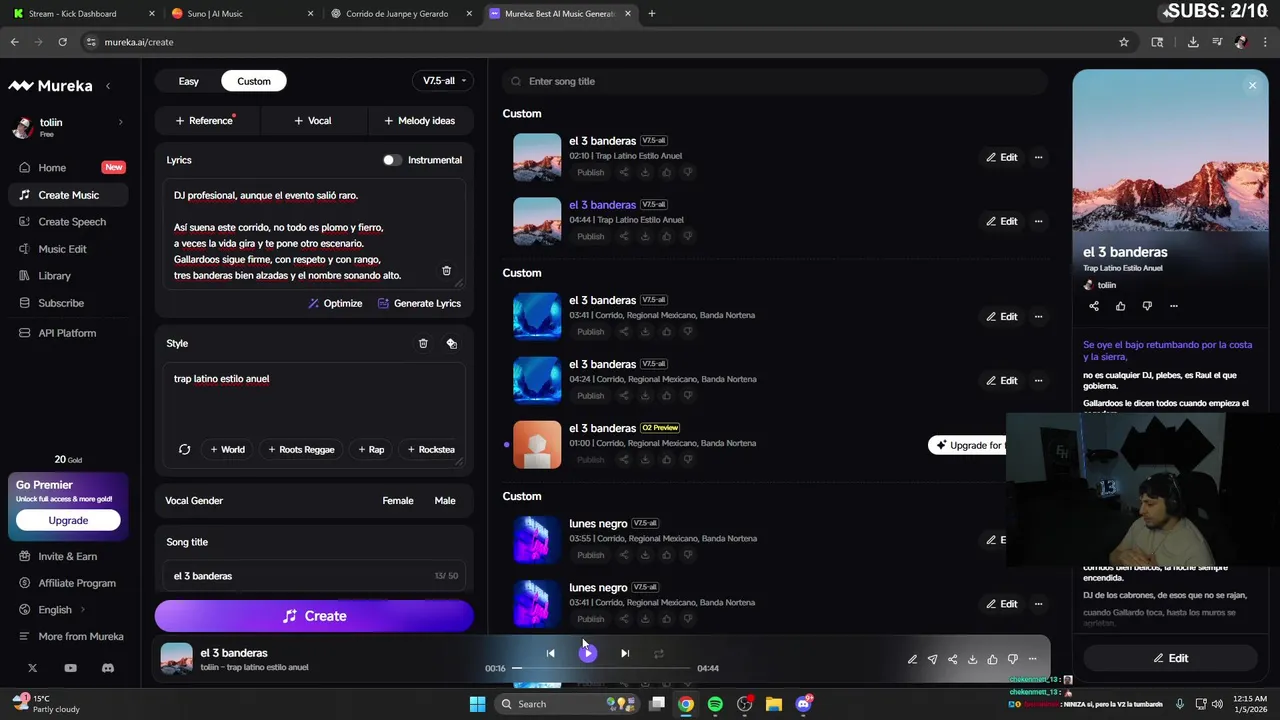Collapse the Mureka sidebar chevron
The height and width of the screenshot is (720, 1280).
point(108,86)
